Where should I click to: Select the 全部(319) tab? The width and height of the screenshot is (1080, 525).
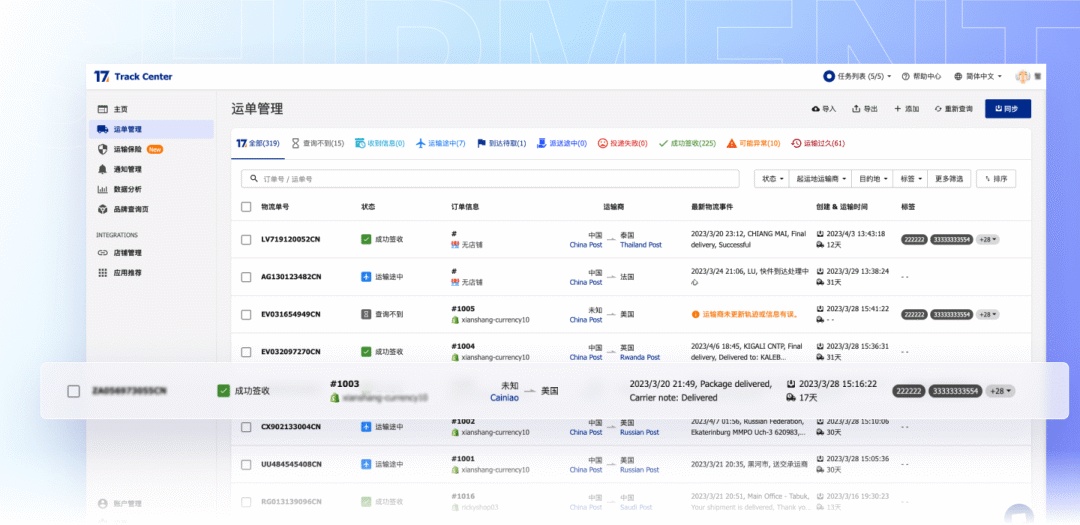257,143
